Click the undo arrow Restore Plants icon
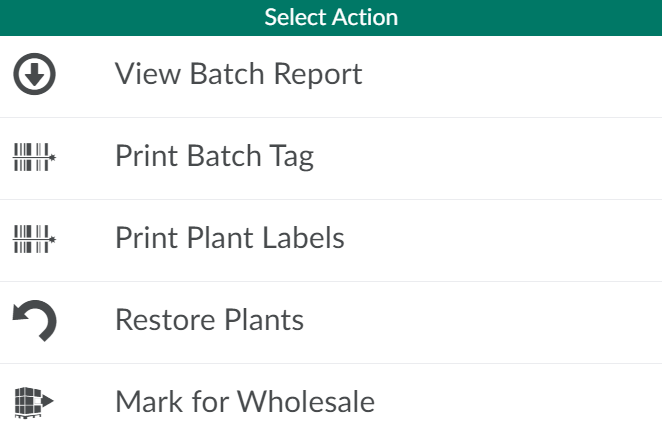 click(x=35, y=321)
